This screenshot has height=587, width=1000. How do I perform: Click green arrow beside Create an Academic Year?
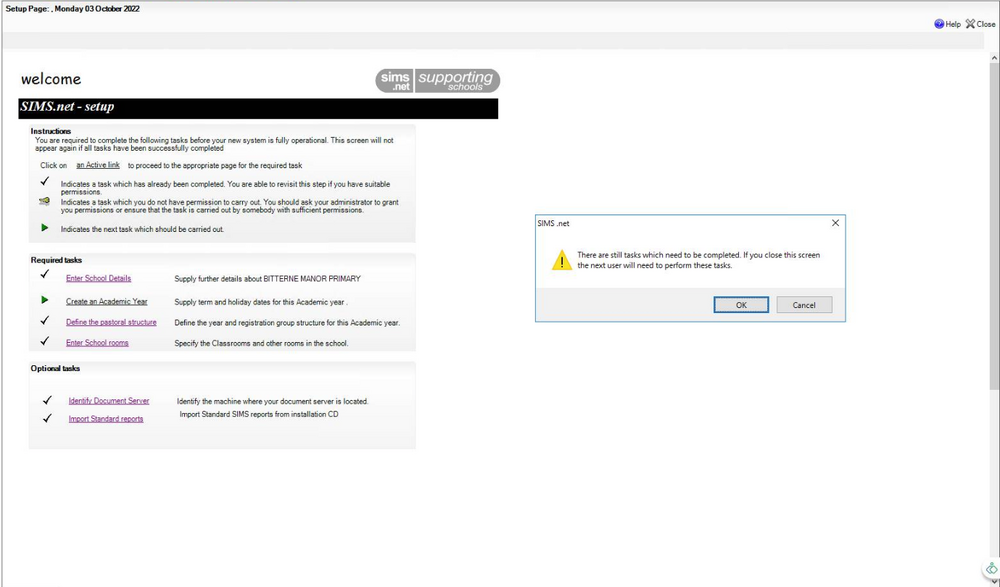(x=45, y=300)
